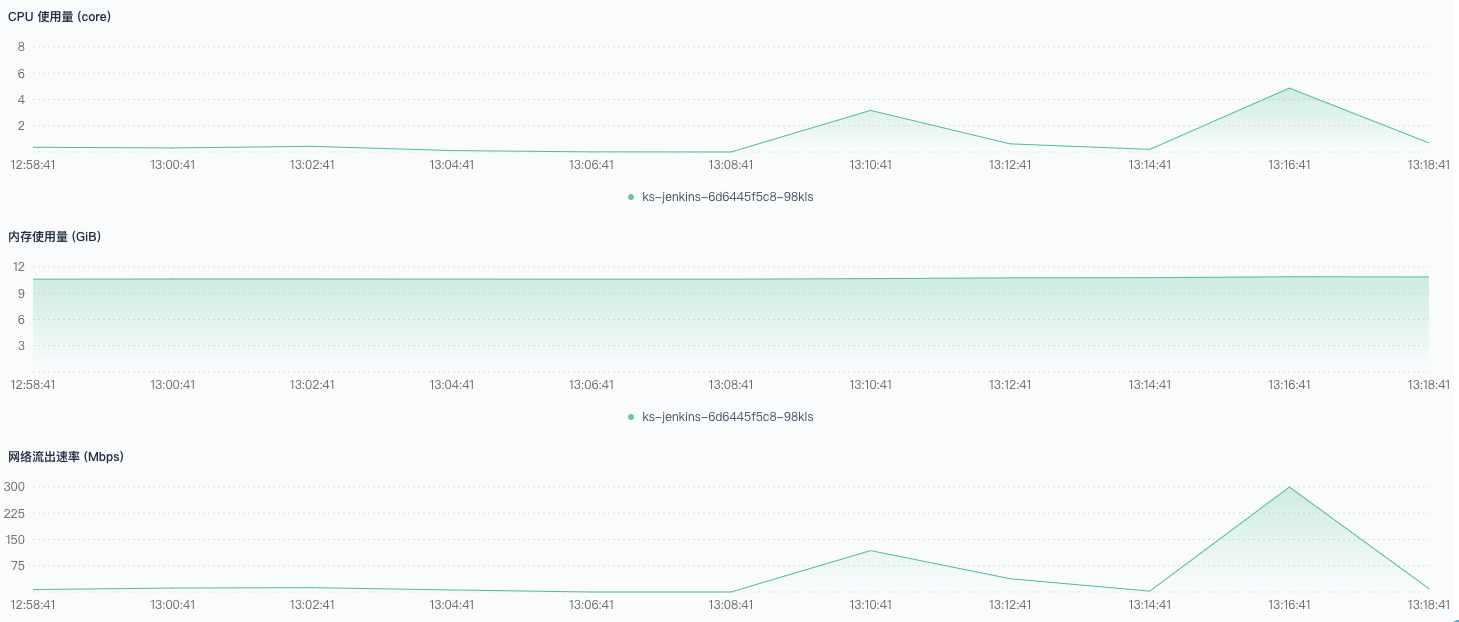The width and height of the screenshot is (1459, 622).
Task: Click the 225 y-axis label on network chart
Action: (14, 514)
